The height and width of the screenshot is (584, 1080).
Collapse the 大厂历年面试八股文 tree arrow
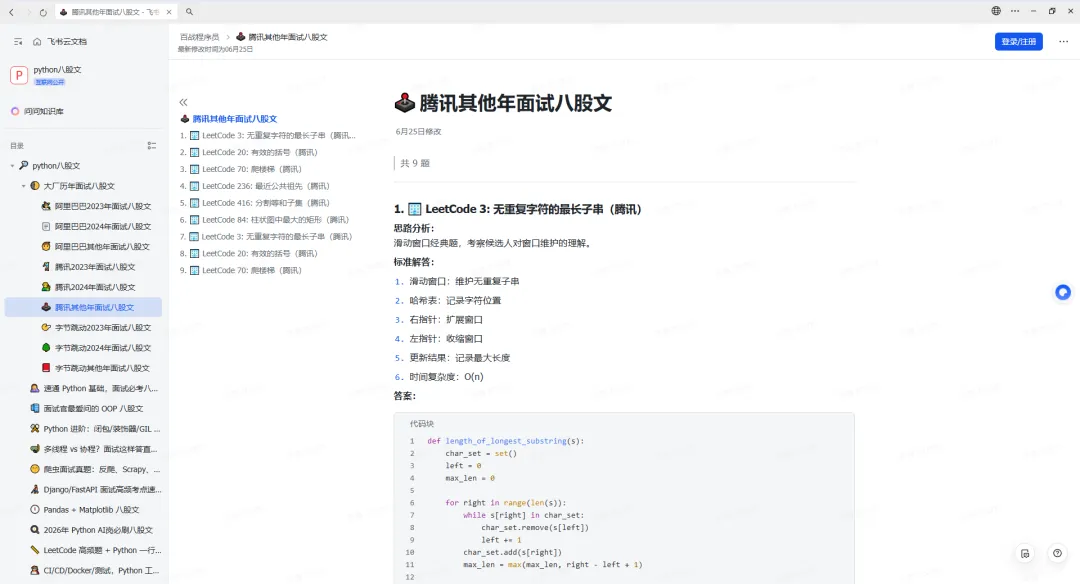(23, 186)
